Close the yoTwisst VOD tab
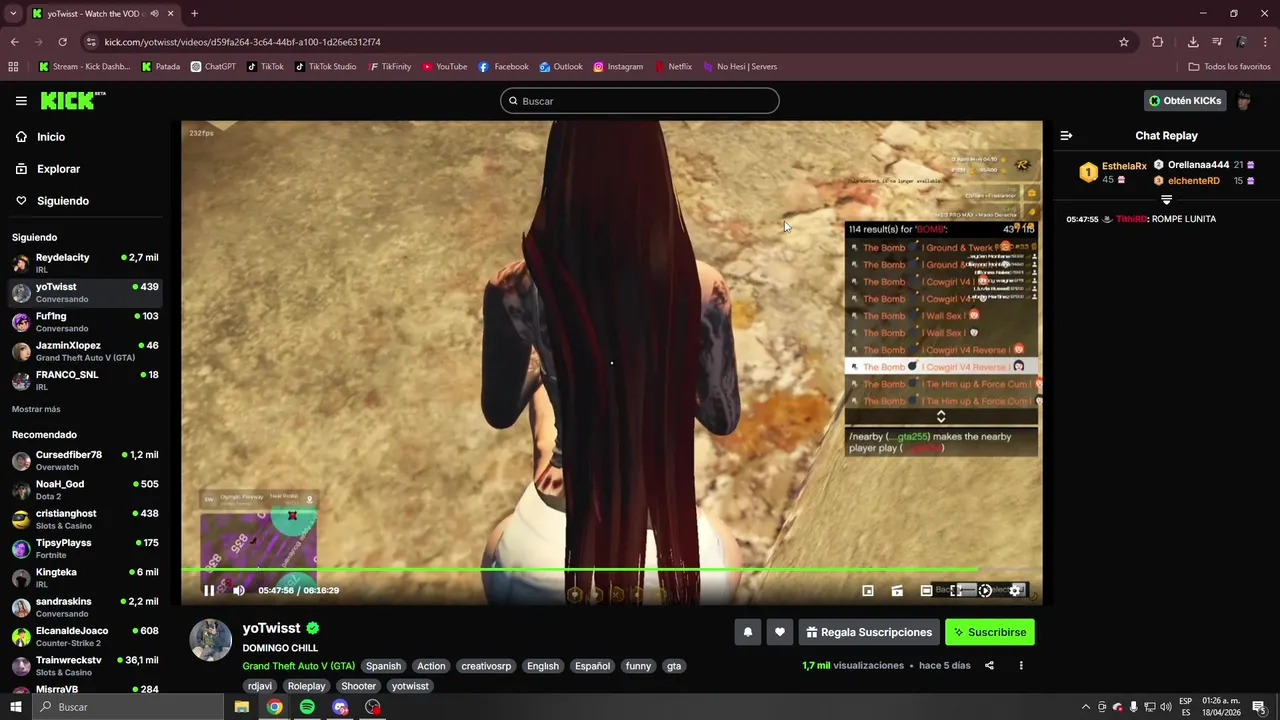Screen dimensions: 1280x720 [170, 14]
